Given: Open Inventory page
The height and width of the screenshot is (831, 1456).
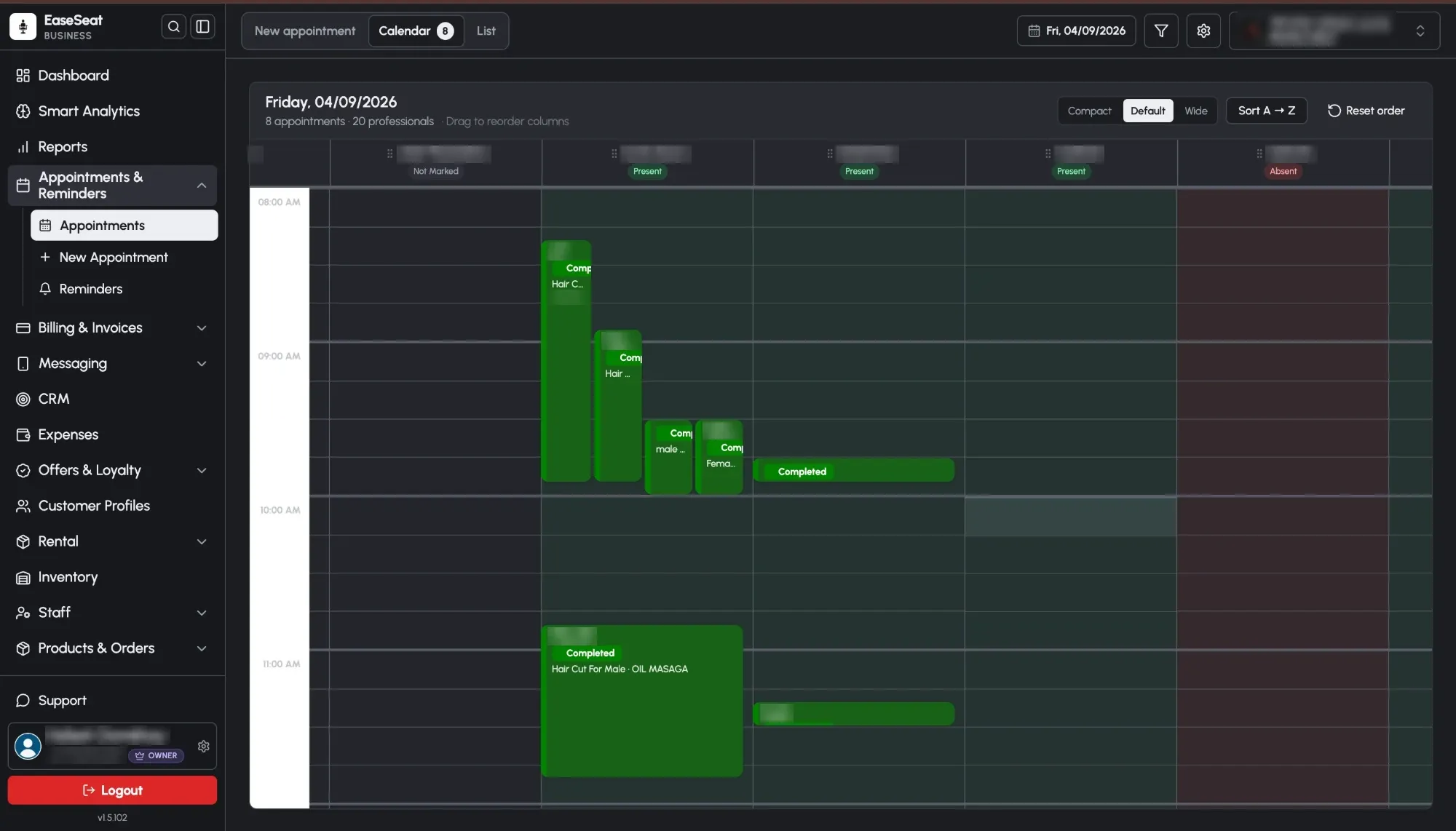Looking at the screenshot, I should coord(112,577).
